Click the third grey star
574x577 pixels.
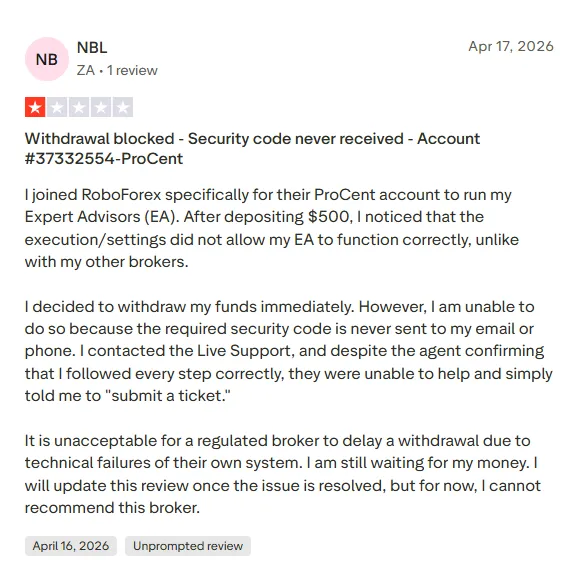click(79, 107)
